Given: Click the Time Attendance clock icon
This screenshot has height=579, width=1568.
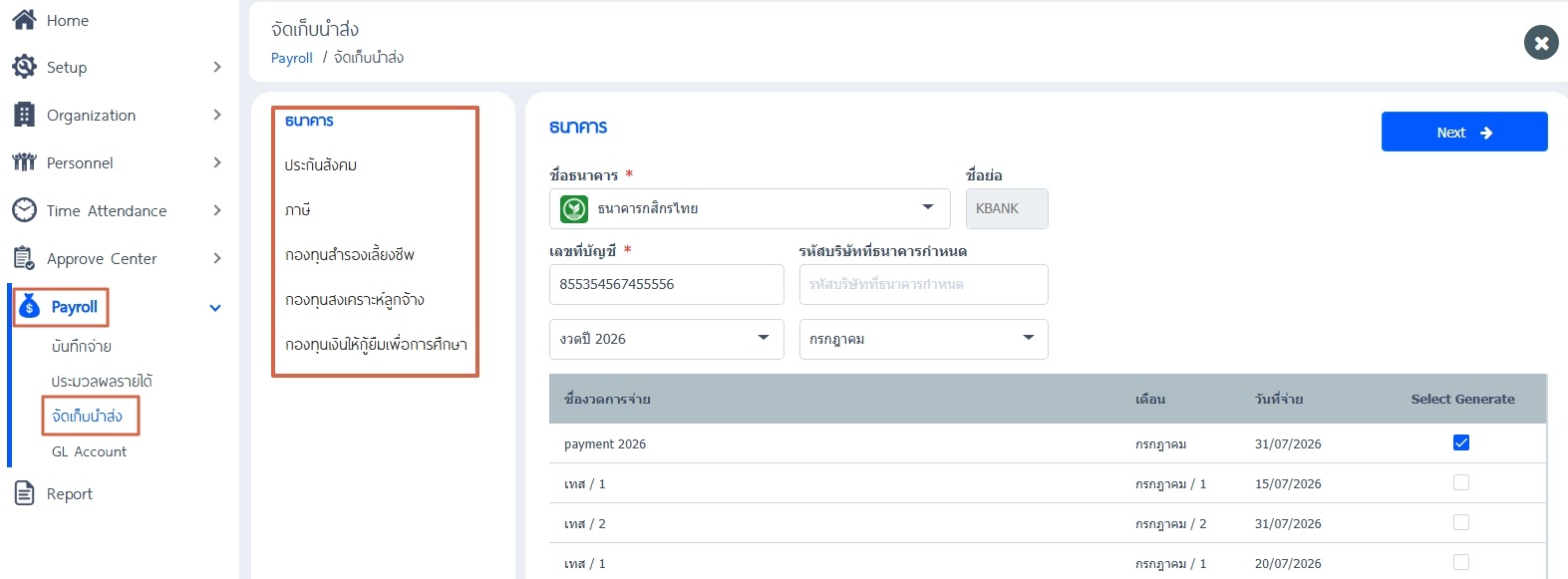Looking at the screenshot, I should [24, 210].
